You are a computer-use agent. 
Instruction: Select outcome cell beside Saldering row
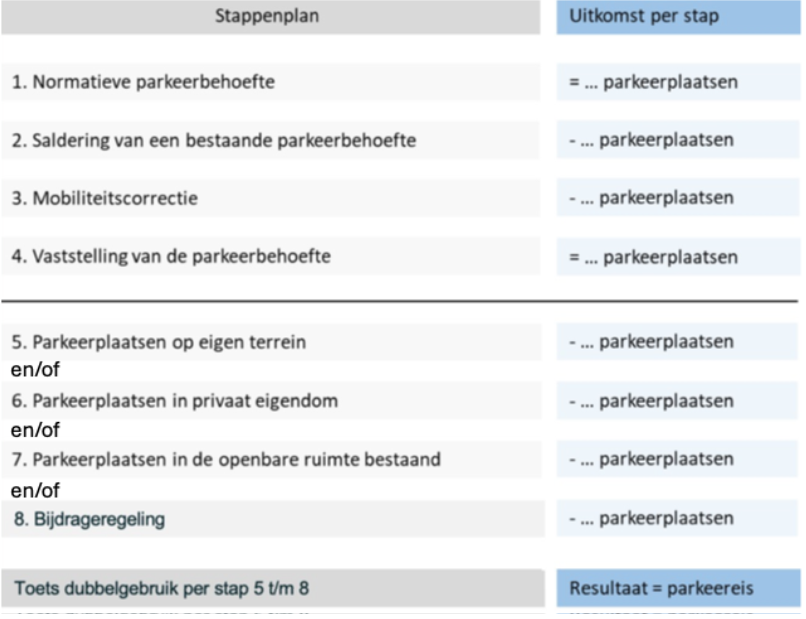point(679,140)
